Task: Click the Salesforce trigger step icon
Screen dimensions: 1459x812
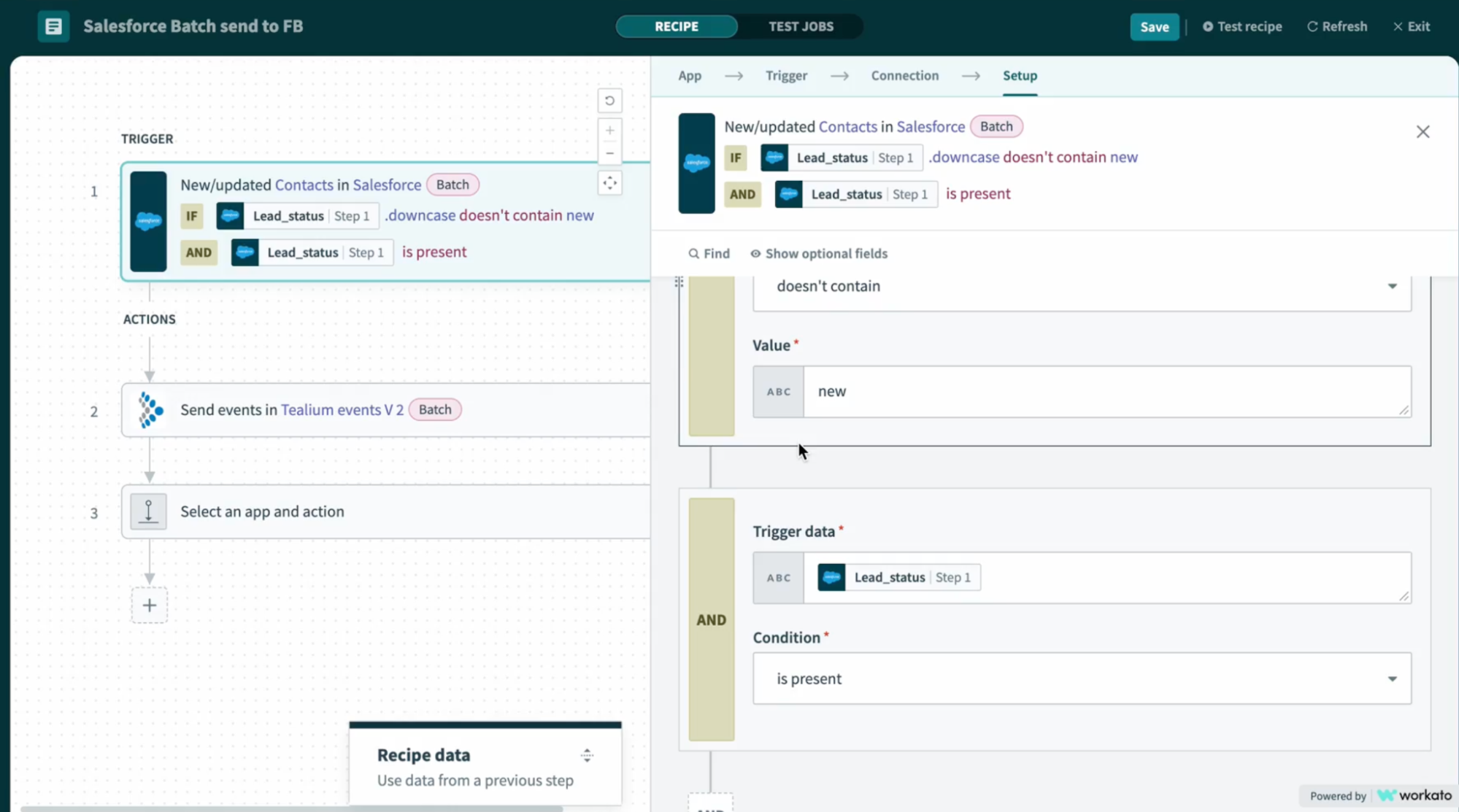Action: point(148,221)
